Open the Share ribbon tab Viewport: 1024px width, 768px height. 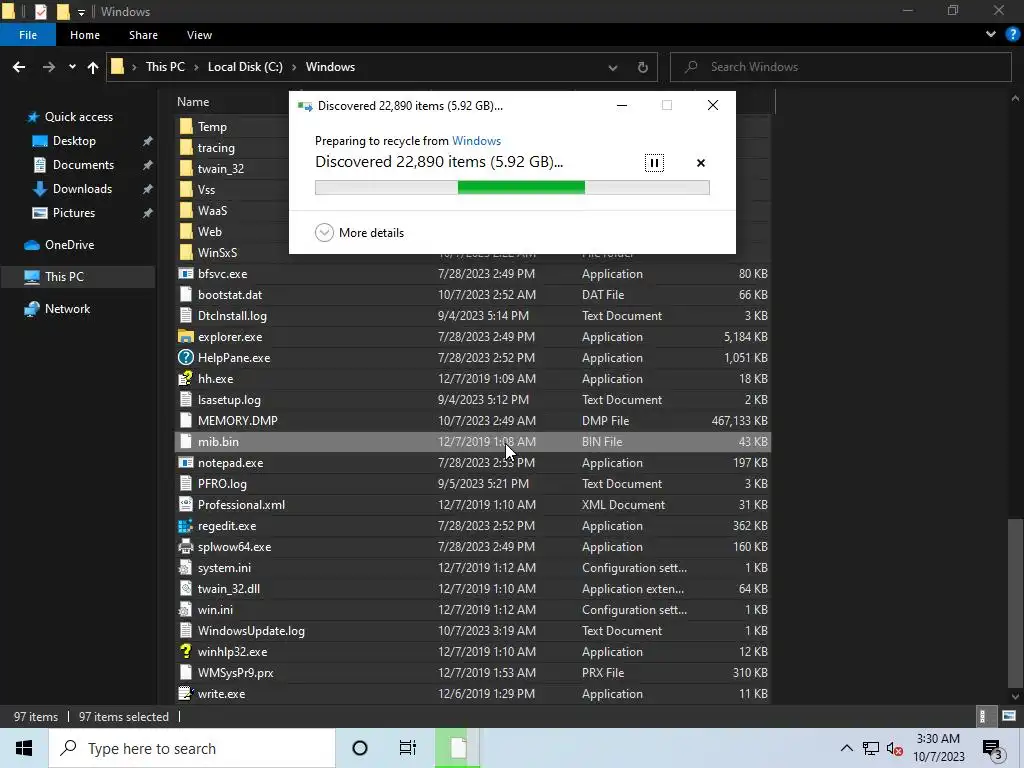click(x=143, y=35)
